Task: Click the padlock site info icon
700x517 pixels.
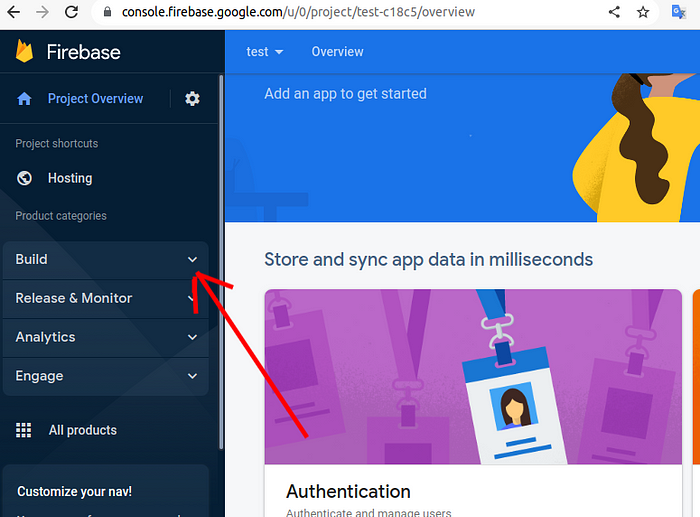Action: pos(107,12)
